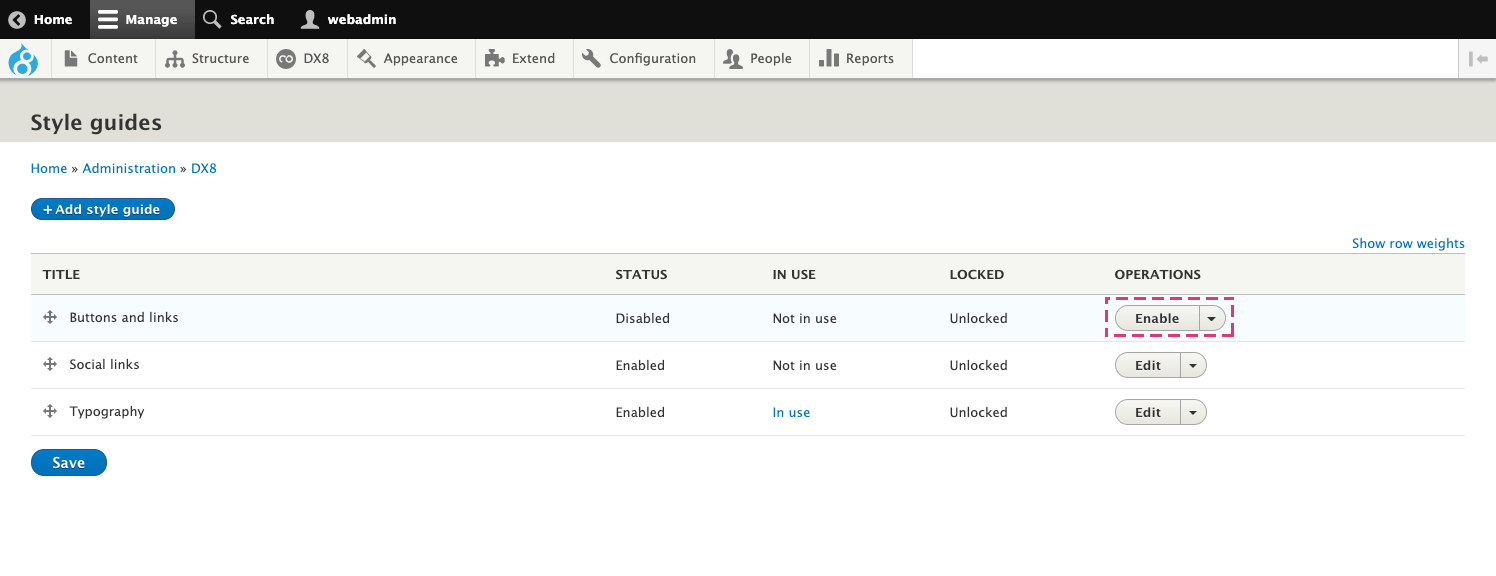Click the Social links row drag handle
Image resolution: width=1496 pixels, height=576 pixels.
click(50, 365)
